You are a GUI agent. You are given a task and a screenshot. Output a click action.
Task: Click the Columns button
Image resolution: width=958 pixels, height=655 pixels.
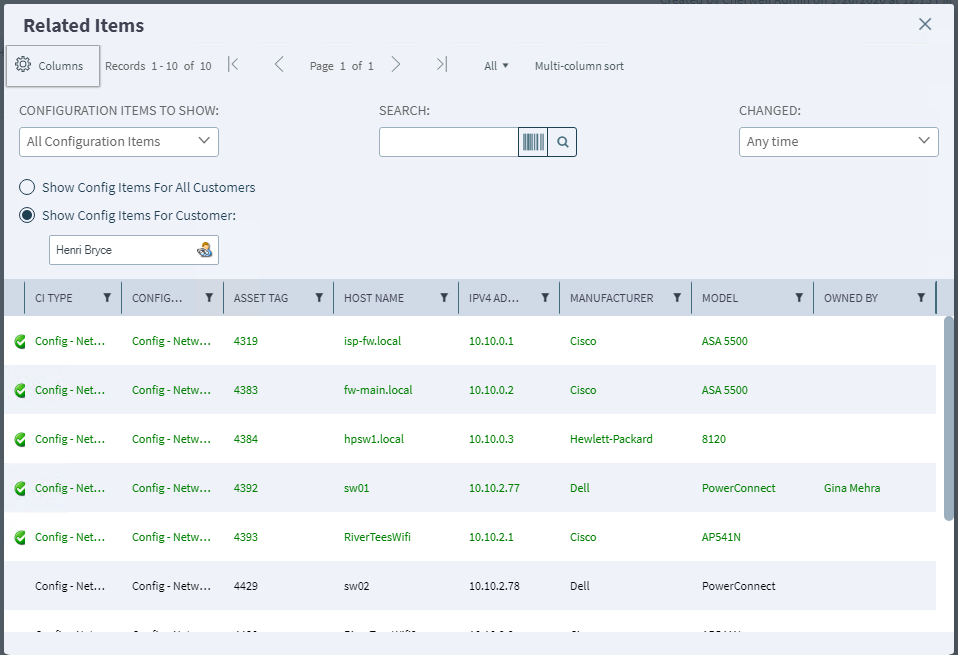52,66
